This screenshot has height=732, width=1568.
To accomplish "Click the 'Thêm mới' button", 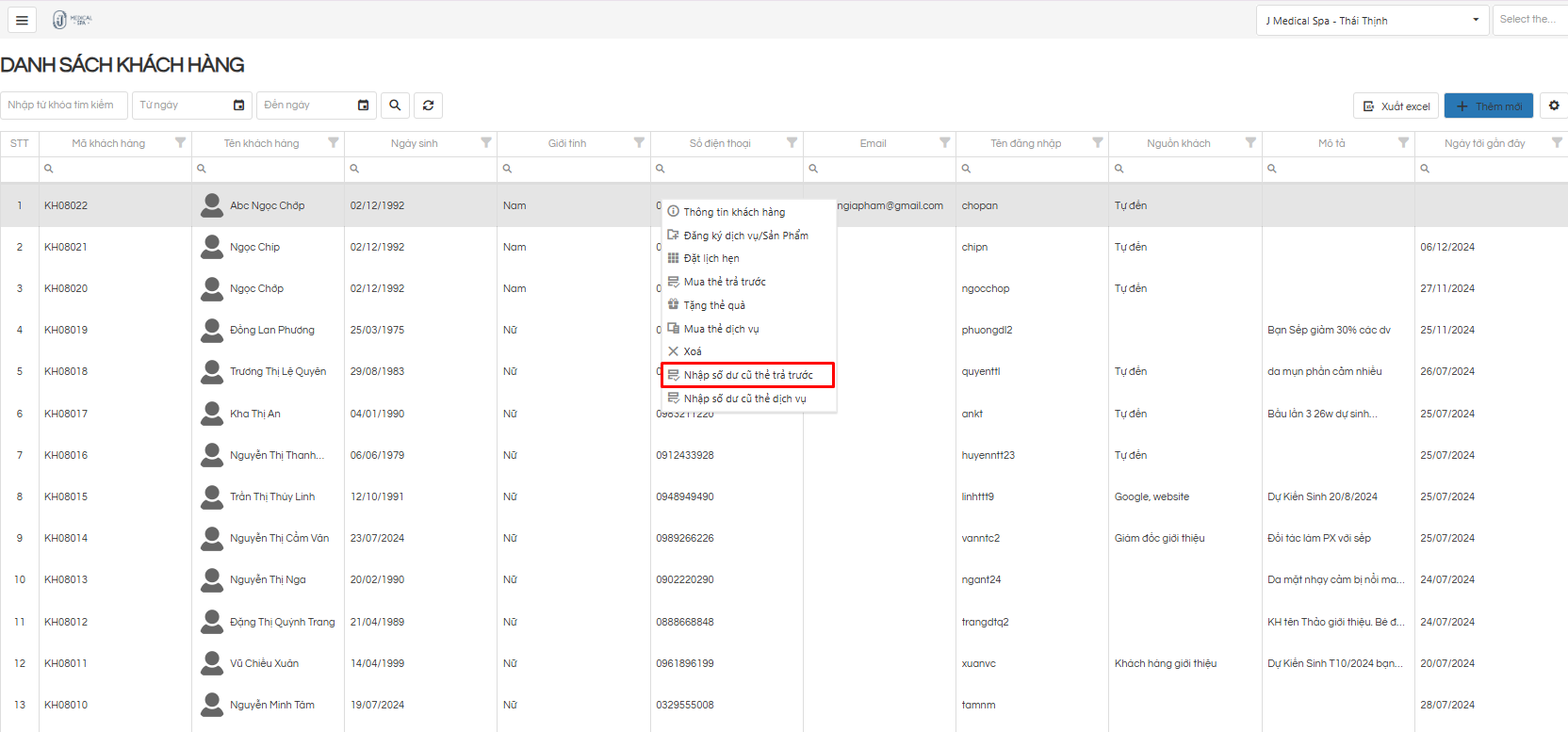I will pos(1488,106).
